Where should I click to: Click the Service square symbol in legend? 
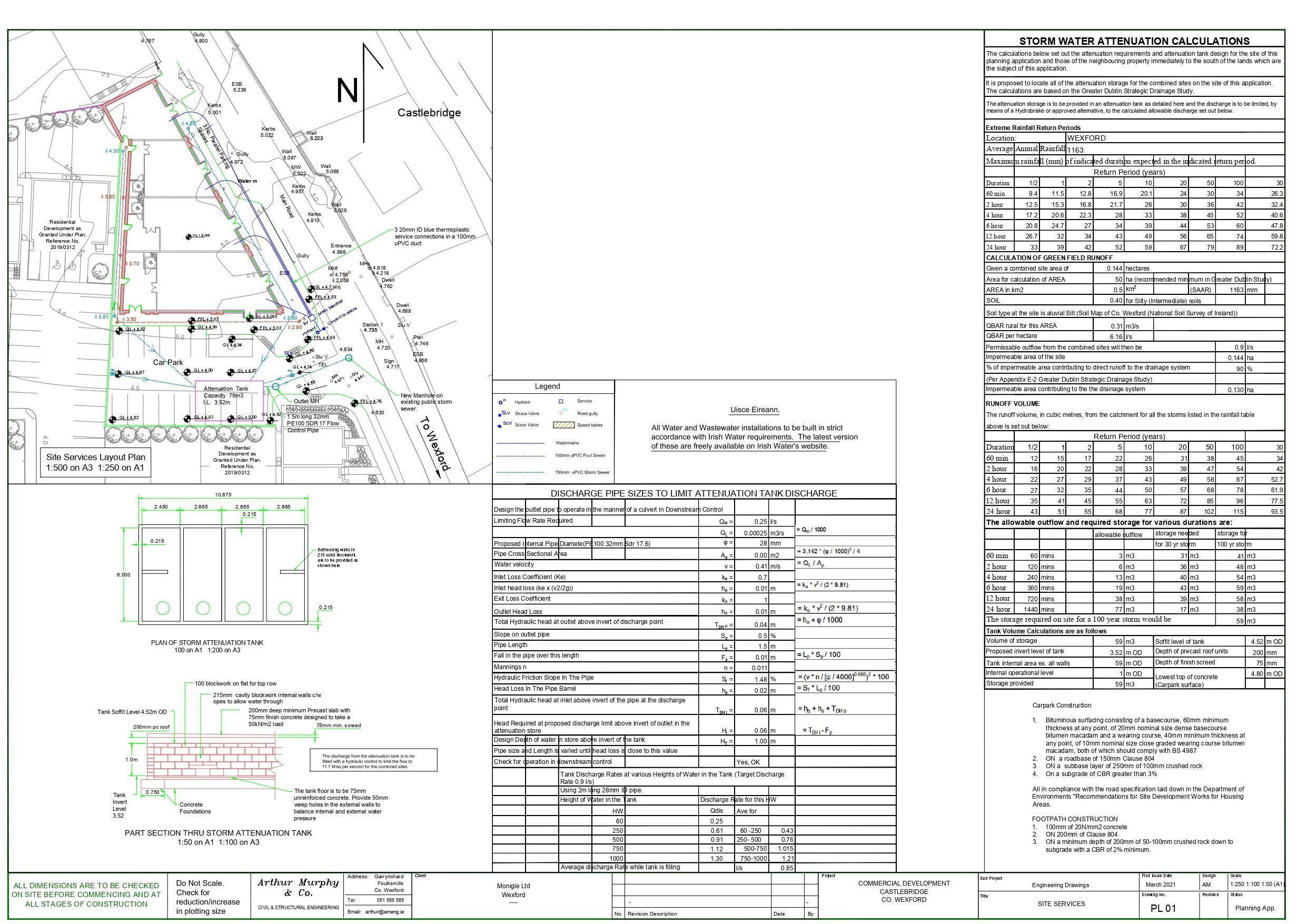coord(561,401)
